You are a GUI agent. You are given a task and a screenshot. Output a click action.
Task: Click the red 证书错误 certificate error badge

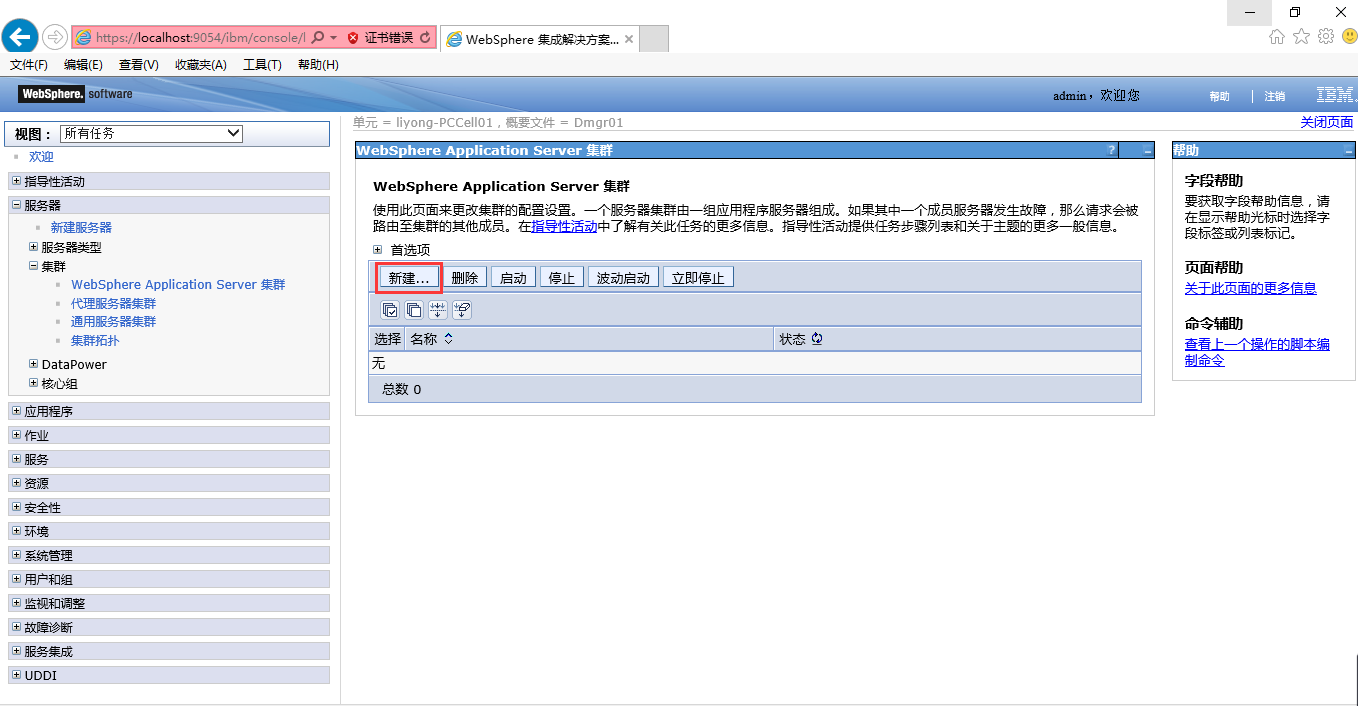380,37
